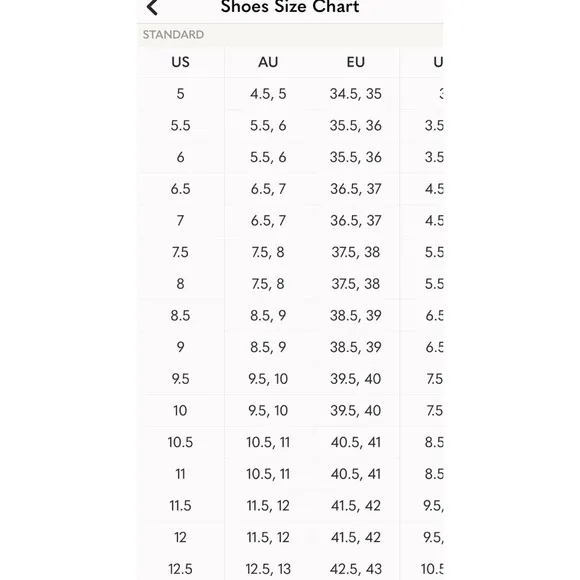580x580 pixels.
Task: Select US size 6.5 cell
Action: [181, 189]
